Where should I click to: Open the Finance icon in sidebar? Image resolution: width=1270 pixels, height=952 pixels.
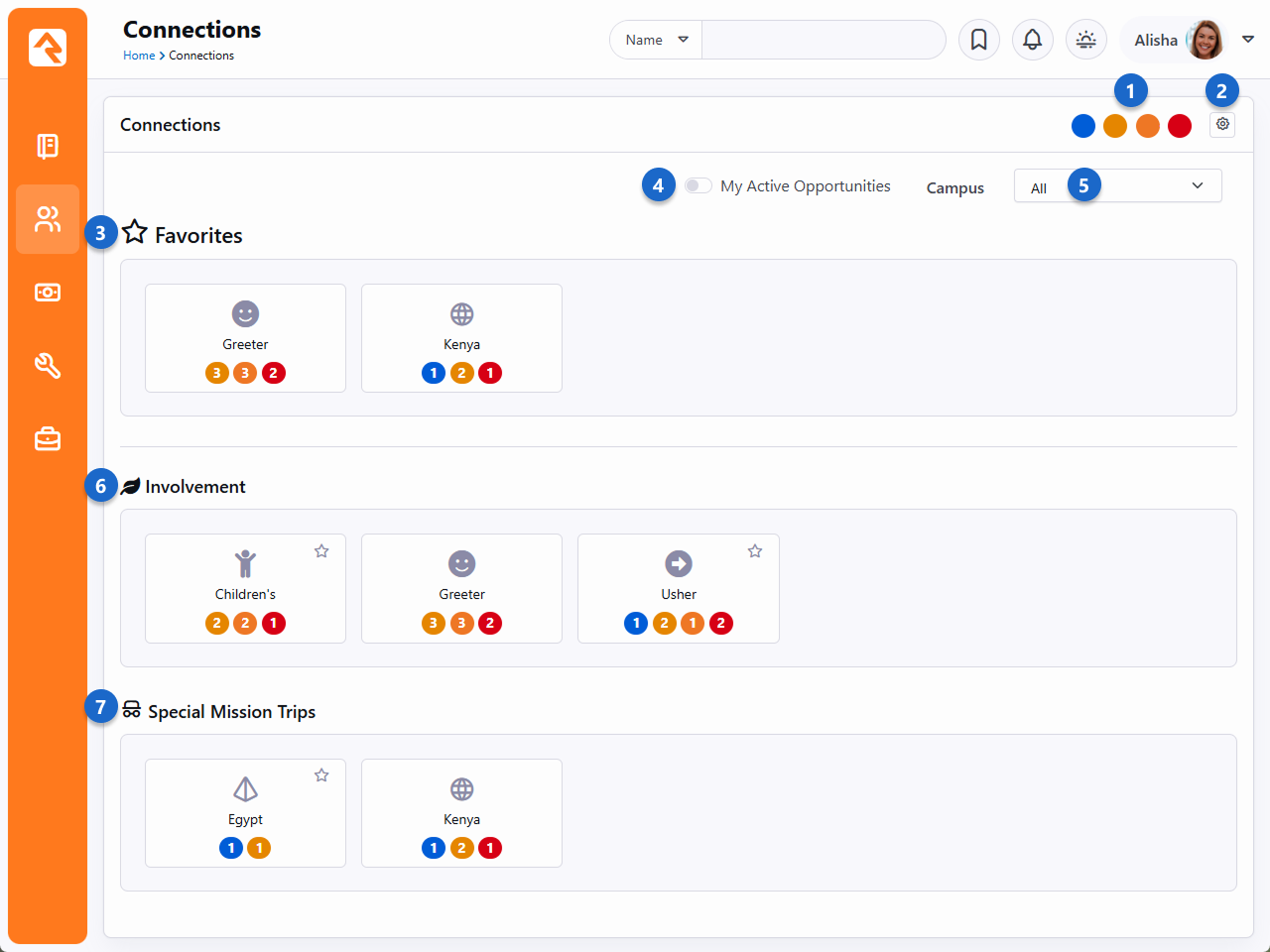(48, 293)
